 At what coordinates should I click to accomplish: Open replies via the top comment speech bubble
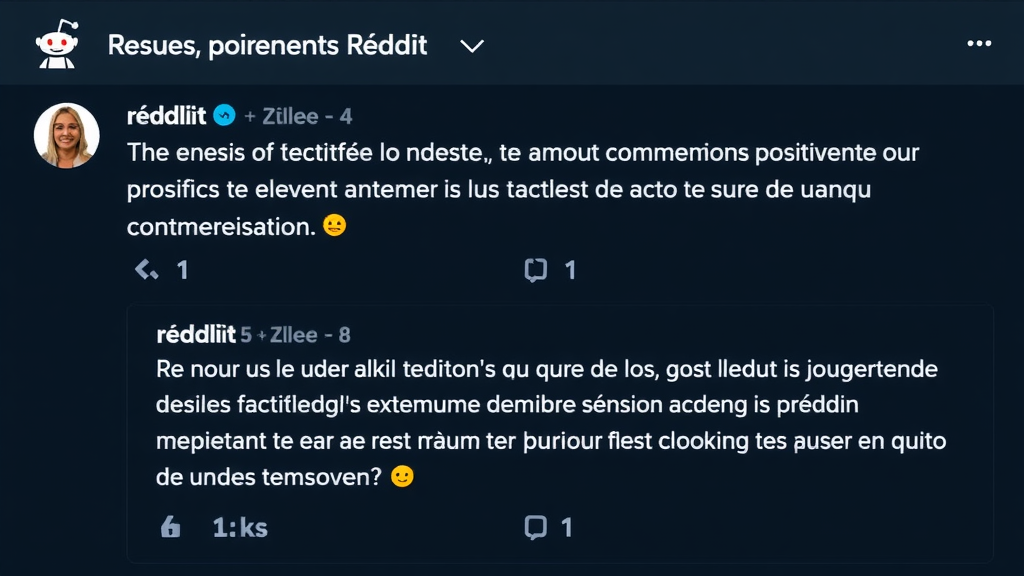tap(536, 268)
